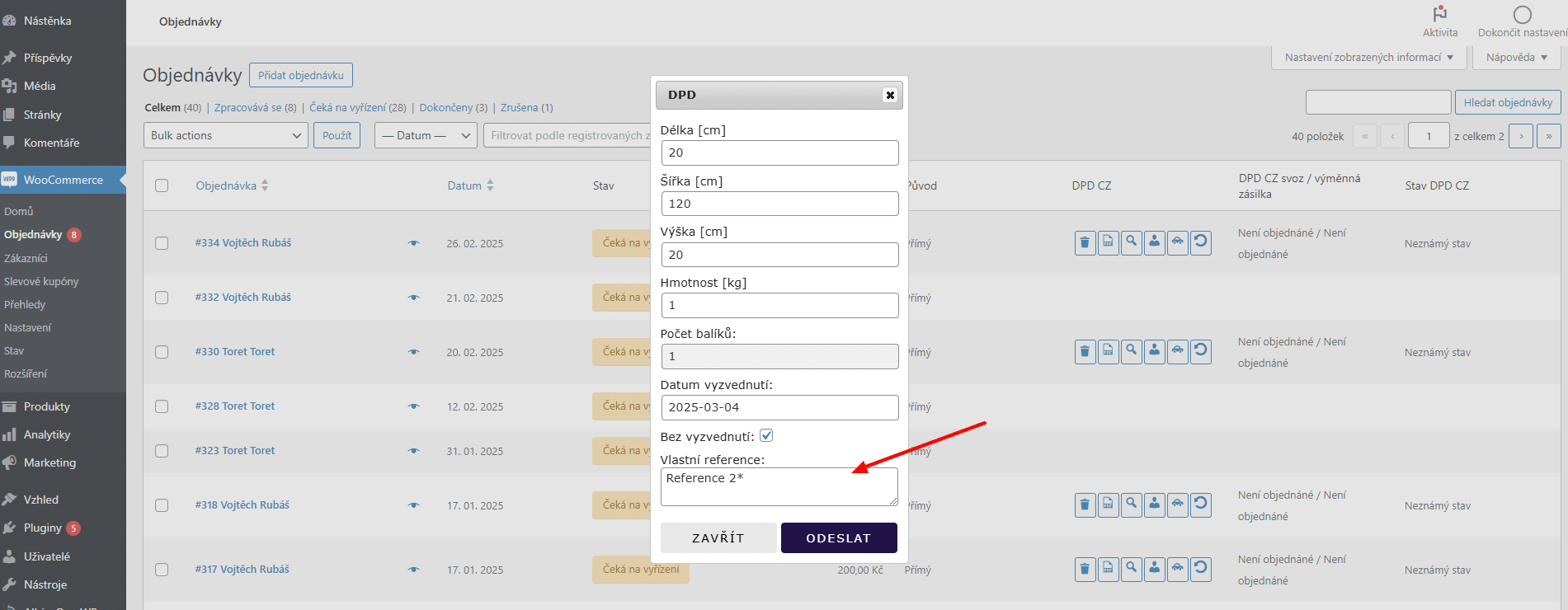Image resolution: width=1568 pixels, height=610 pixels.
Task: Click Hledat objednávky button
Action: pos(1508,102)
